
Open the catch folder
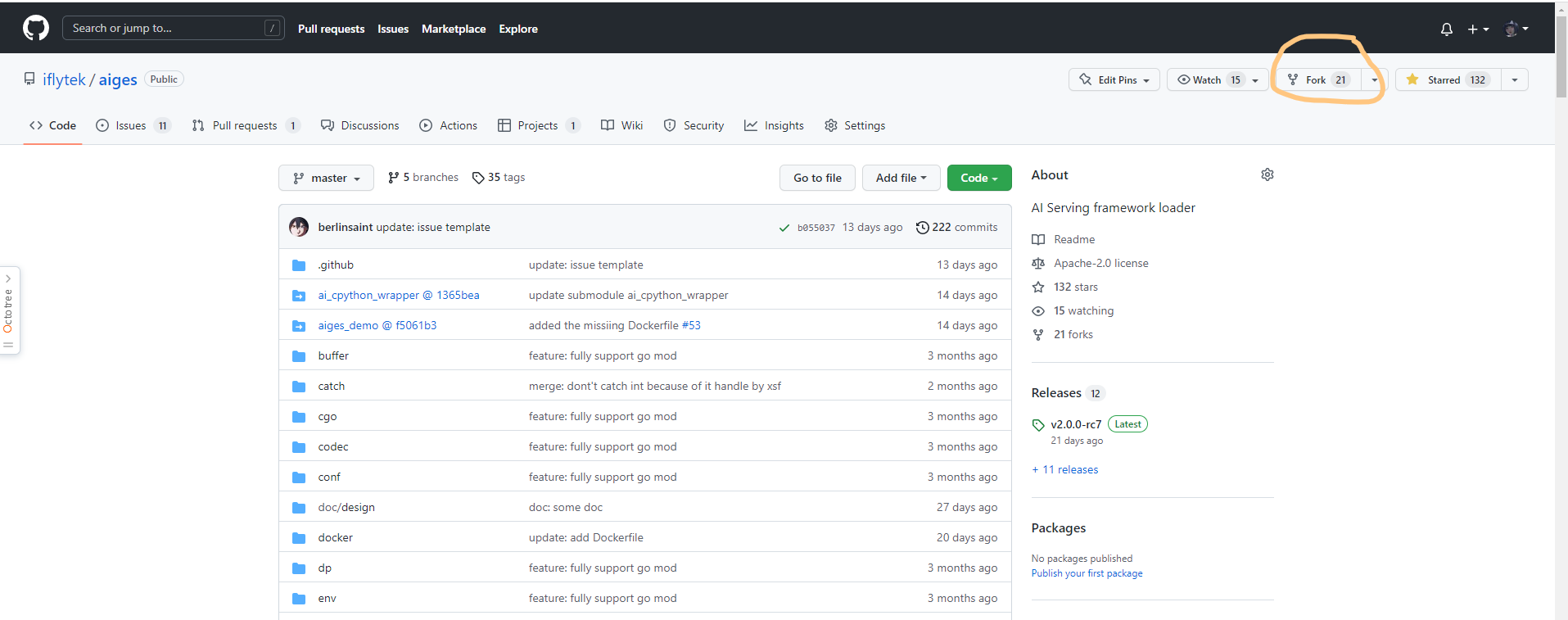pyautogui.click(x=332, y=386)
